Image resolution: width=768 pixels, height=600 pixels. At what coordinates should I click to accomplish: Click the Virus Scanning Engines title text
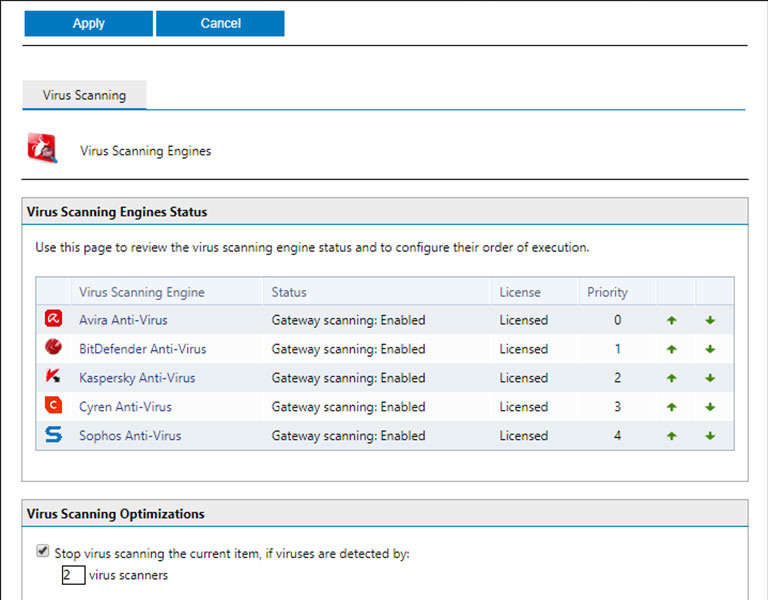[145, 151]
